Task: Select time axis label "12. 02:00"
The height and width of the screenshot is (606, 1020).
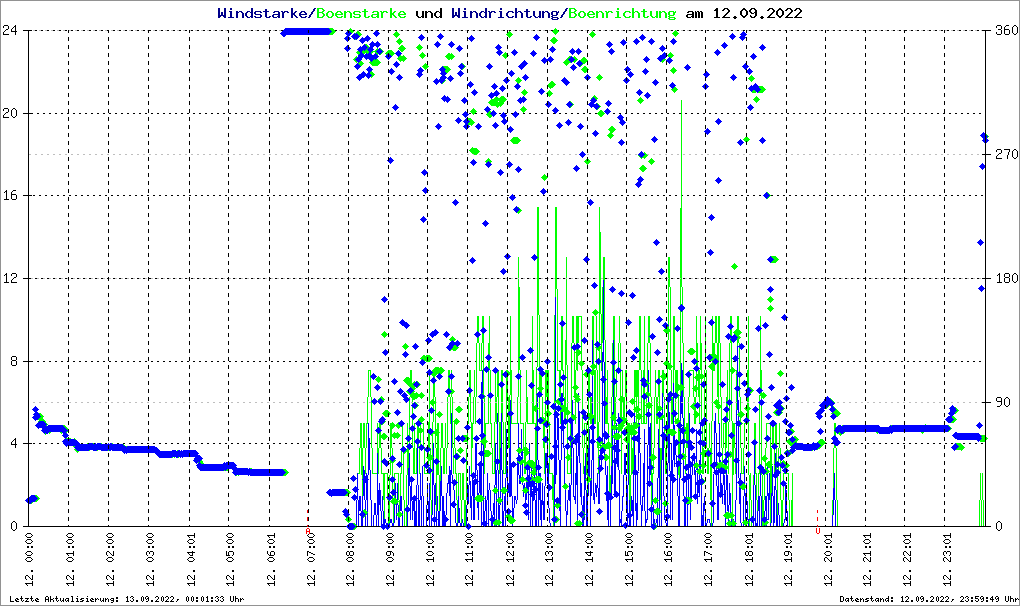Action: pos(109,559)
